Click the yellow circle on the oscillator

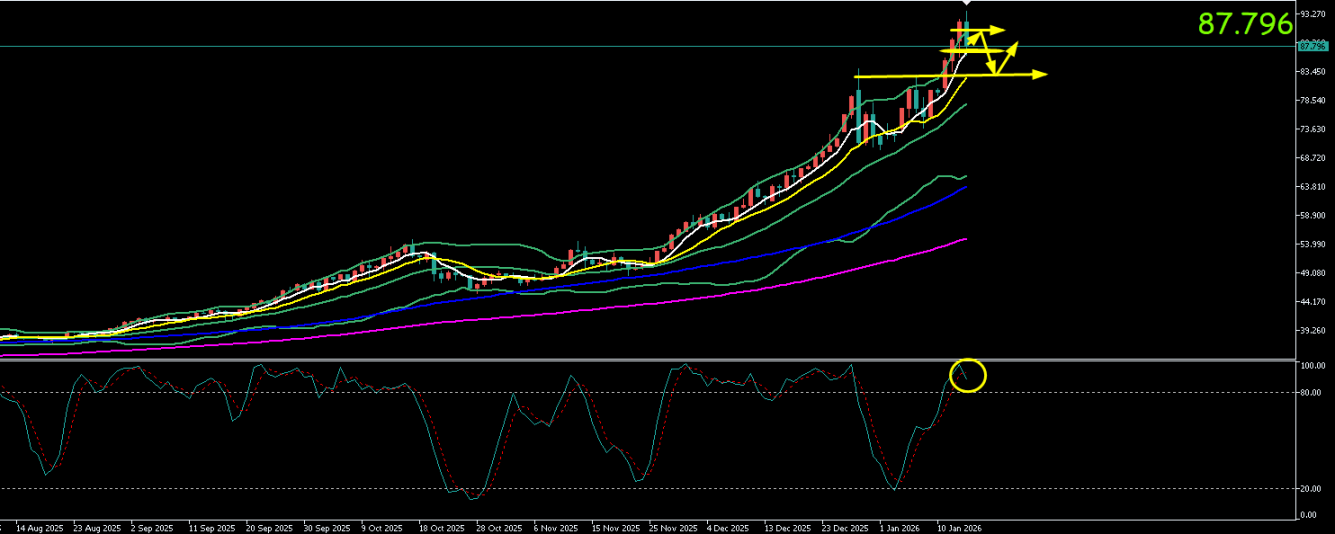[969, 375]
